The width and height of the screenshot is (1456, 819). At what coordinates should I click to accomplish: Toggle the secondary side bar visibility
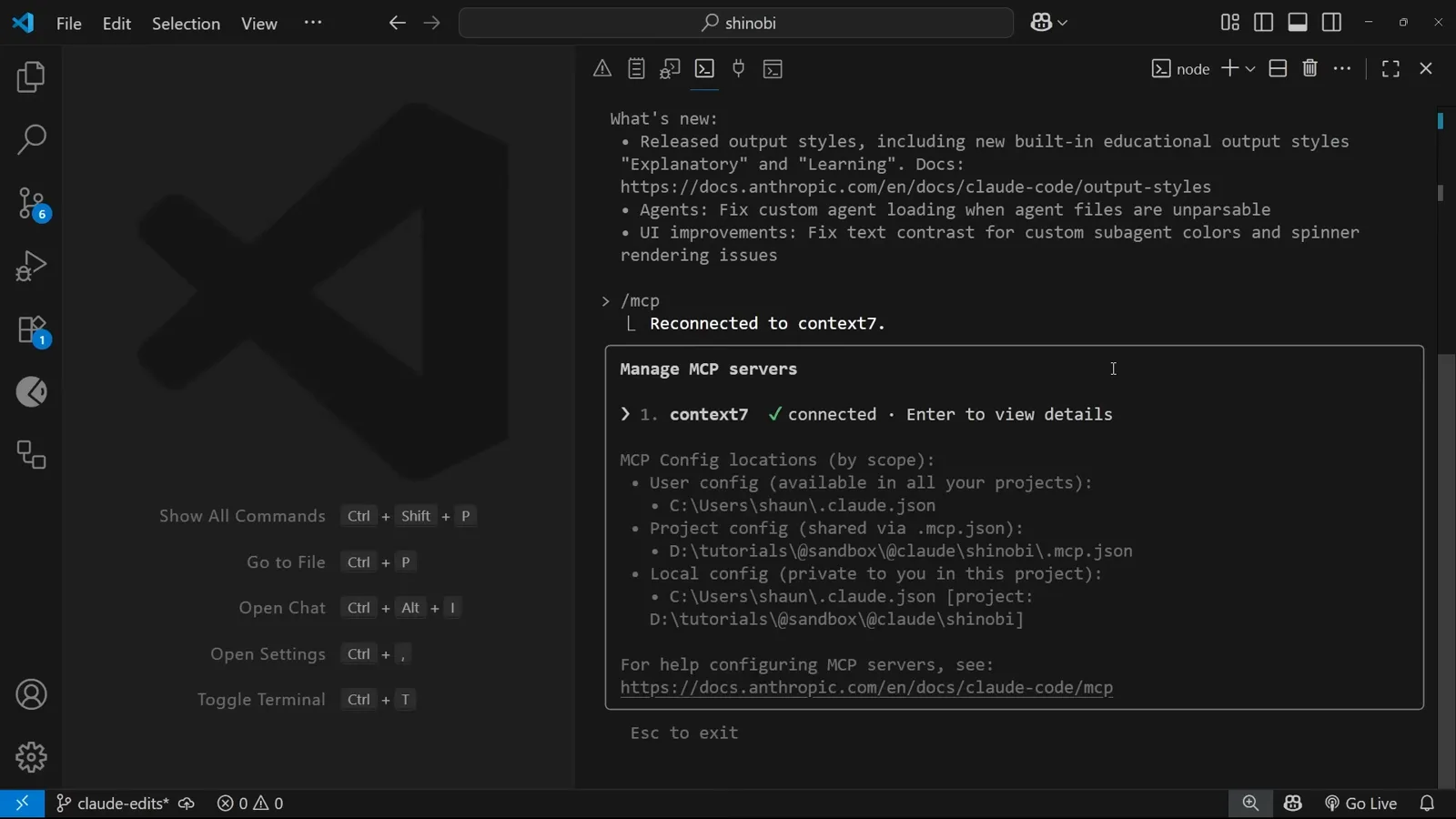(1332, 23)
